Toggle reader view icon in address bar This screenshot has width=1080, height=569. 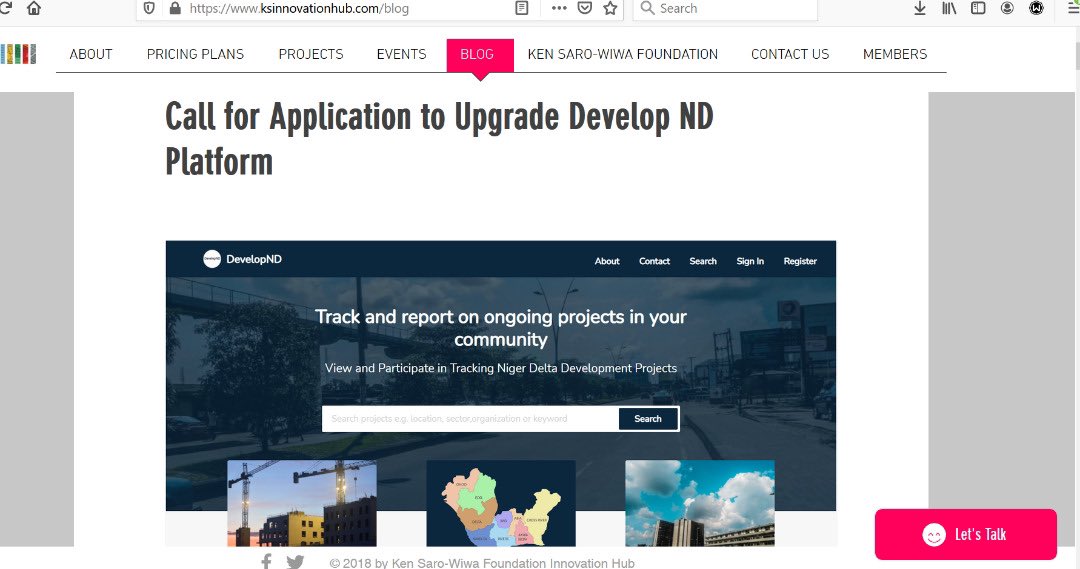[522, 8]
